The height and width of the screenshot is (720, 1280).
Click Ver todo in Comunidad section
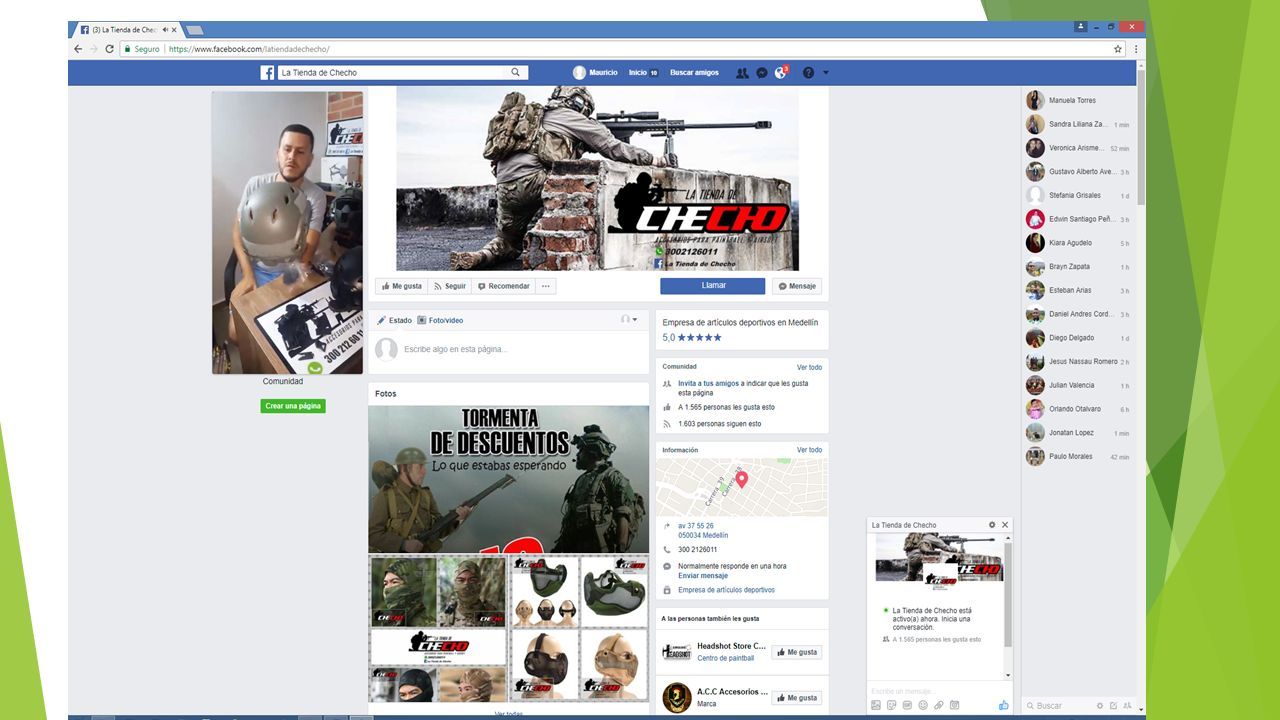809,367
